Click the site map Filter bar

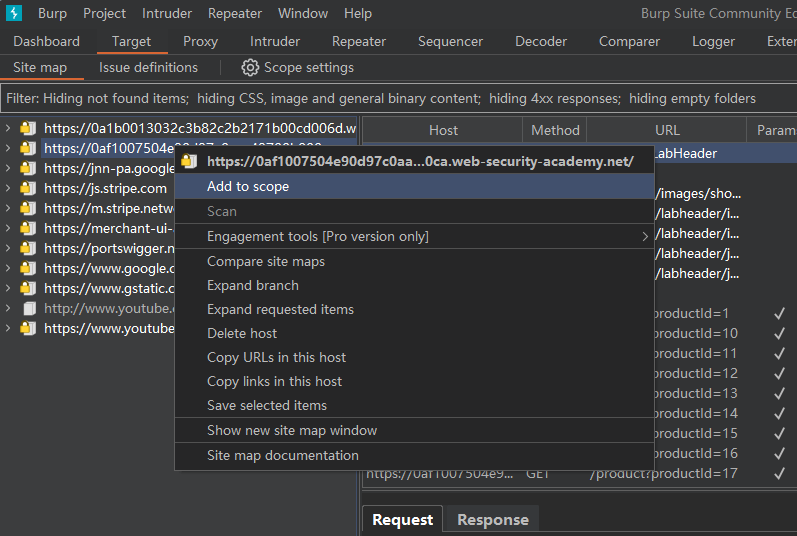click(x=398, y=99)
